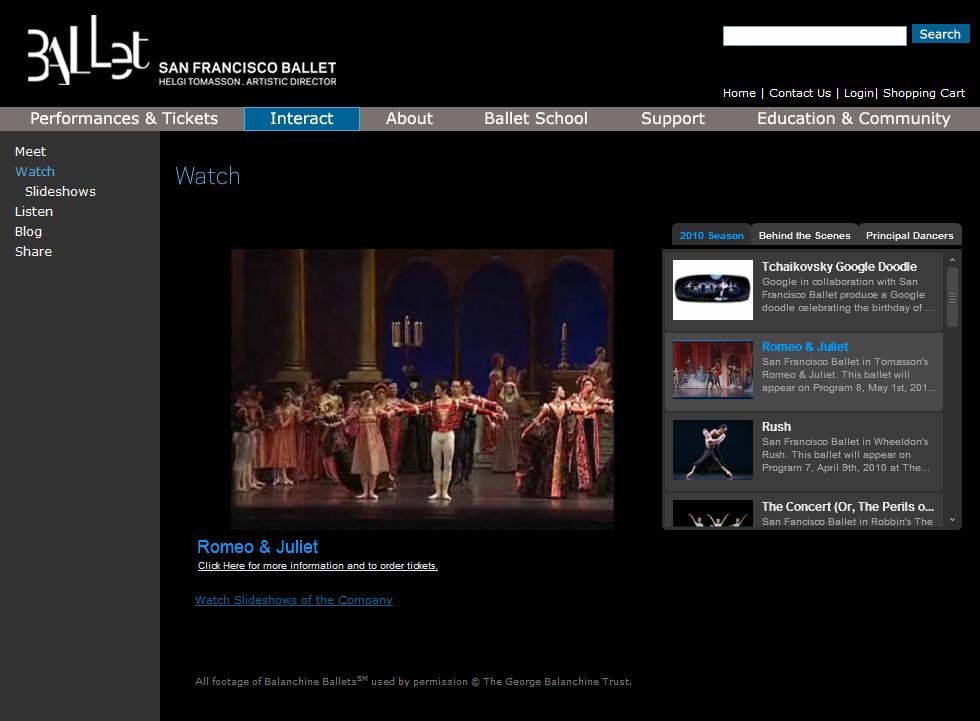Click the Tchaikovsky Google Doodle thumbnail
Viewport: 980px width, 721px height.
[x=712, y=290]
